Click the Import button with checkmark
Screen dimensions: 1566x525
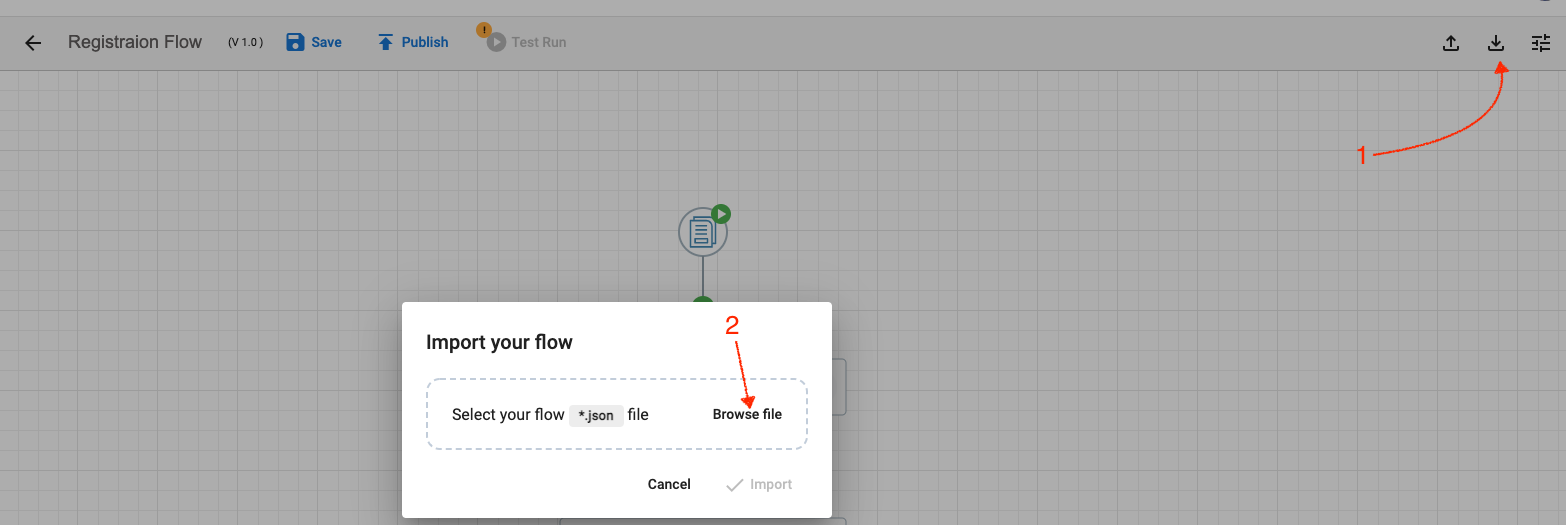[759, 484]
